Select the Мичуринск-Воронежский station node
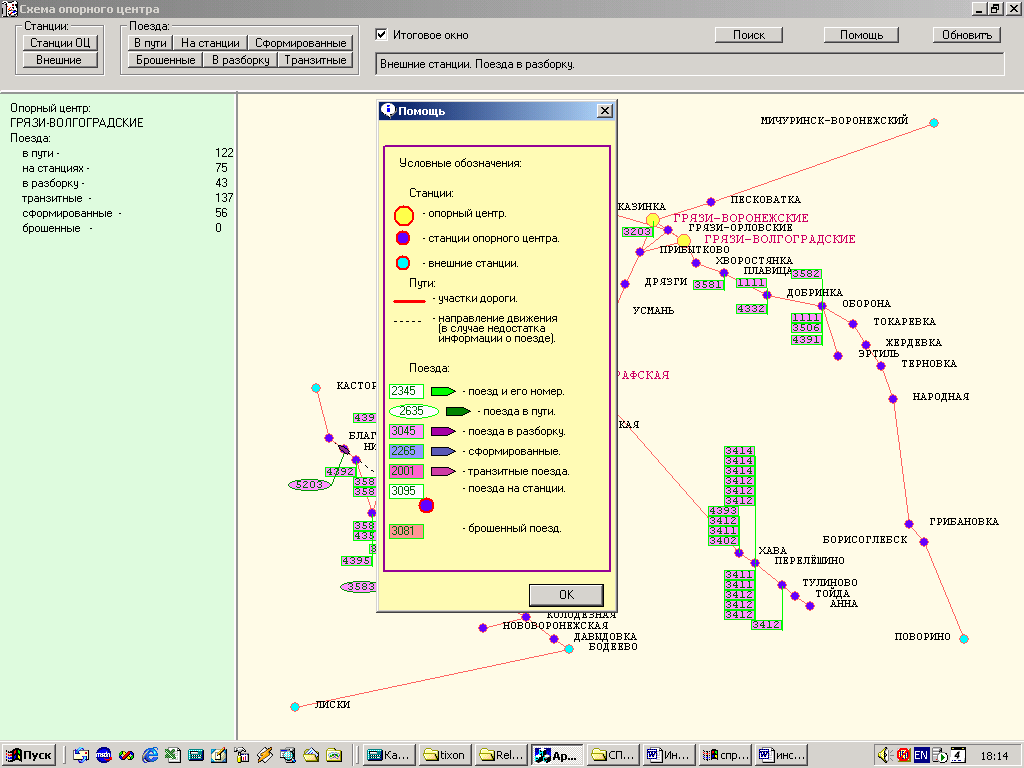The image size is (1024, 768). pyautogui.click(x=934, y=123)
